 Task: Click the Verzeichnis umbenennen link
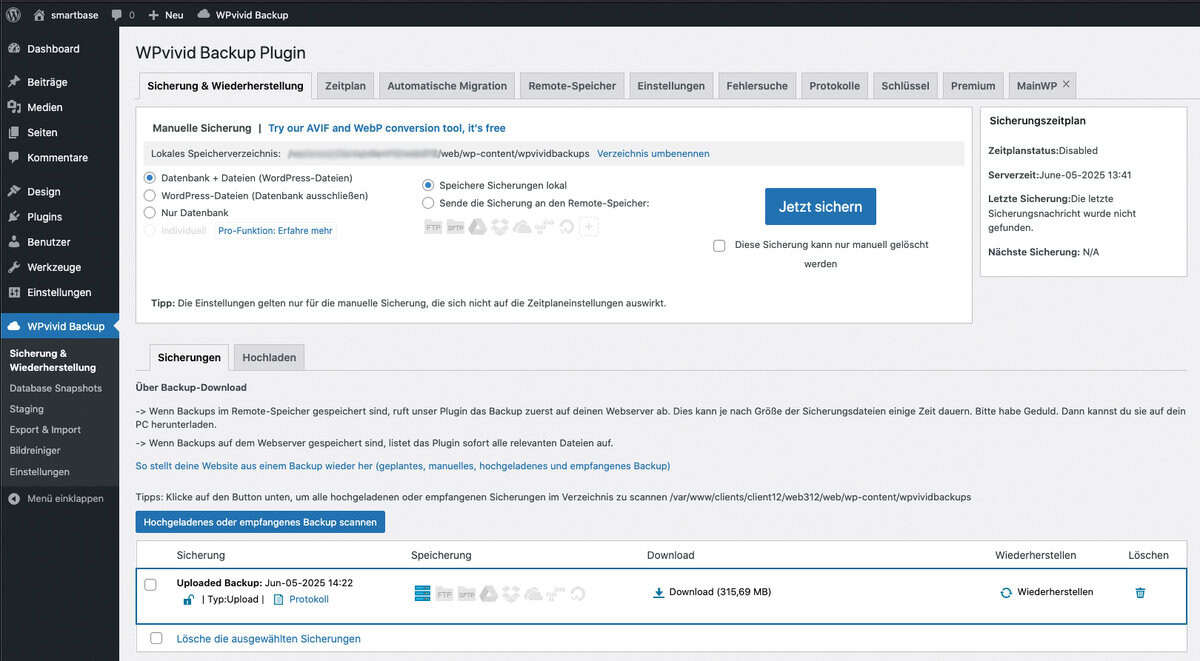(653, 153)
